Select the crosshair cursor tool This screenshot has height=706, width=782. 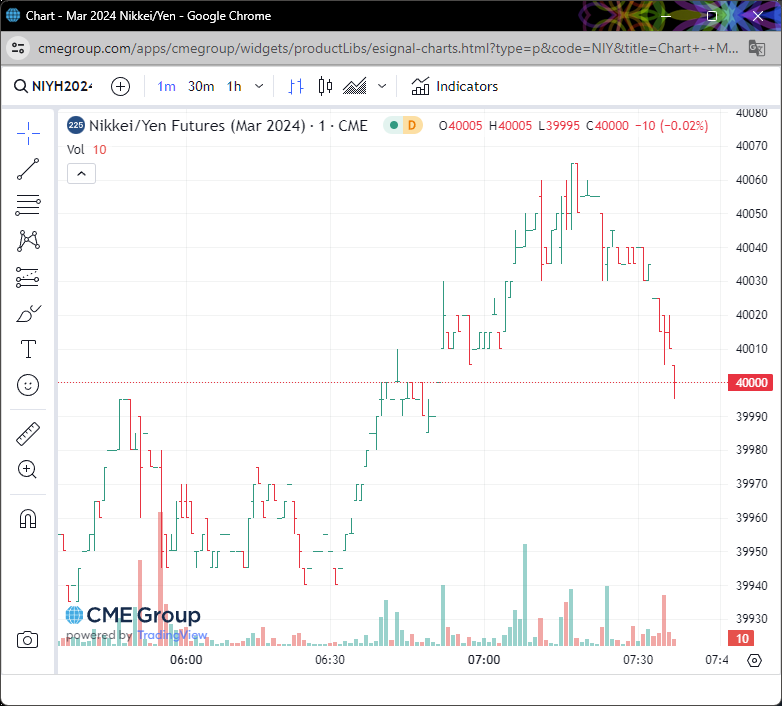click(x=28, y=133)
